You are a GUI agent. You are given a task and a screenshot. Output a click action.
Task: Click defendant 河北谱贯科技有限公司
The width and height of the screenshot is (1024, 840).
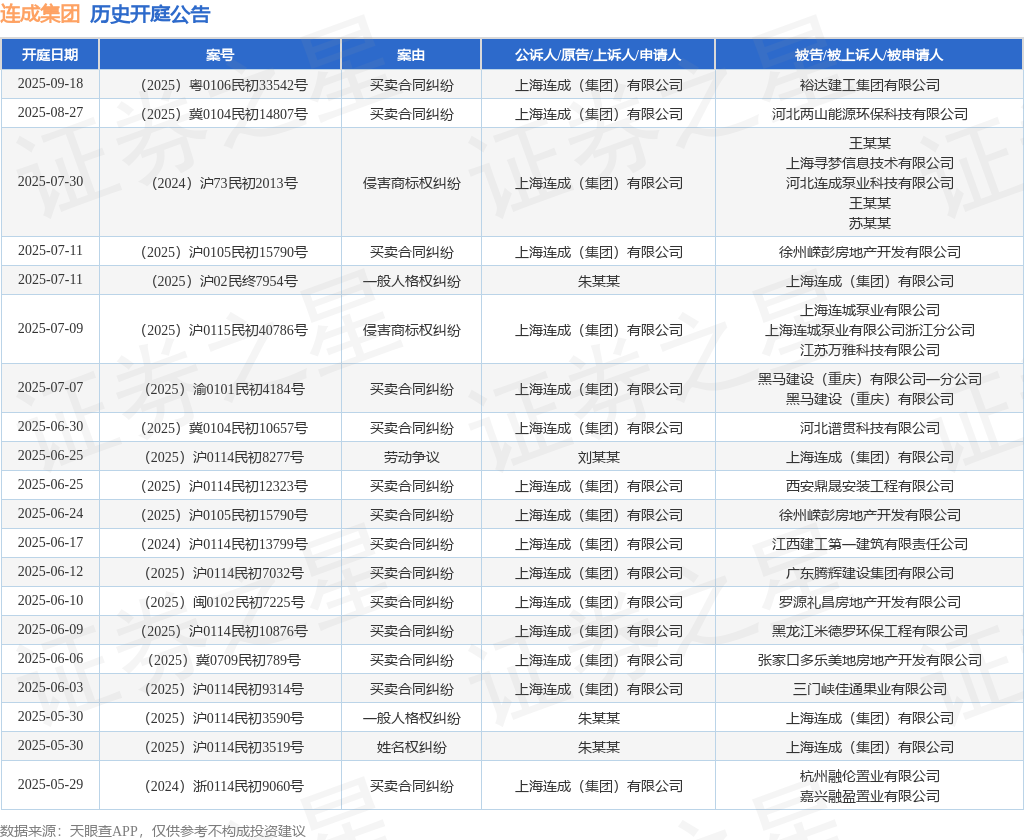[870, 428]
